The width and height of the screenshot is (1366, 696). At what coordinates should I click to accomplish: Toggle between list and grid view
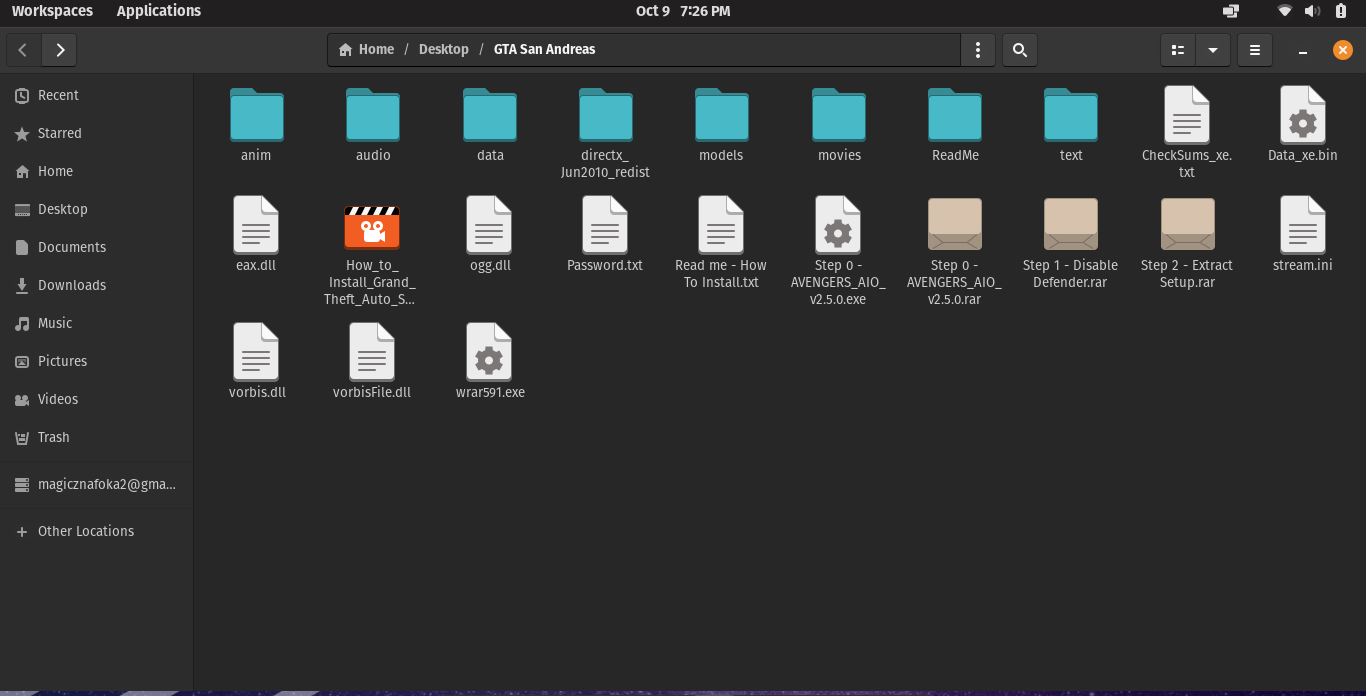pyautogui.click(x=1178, y=50)
